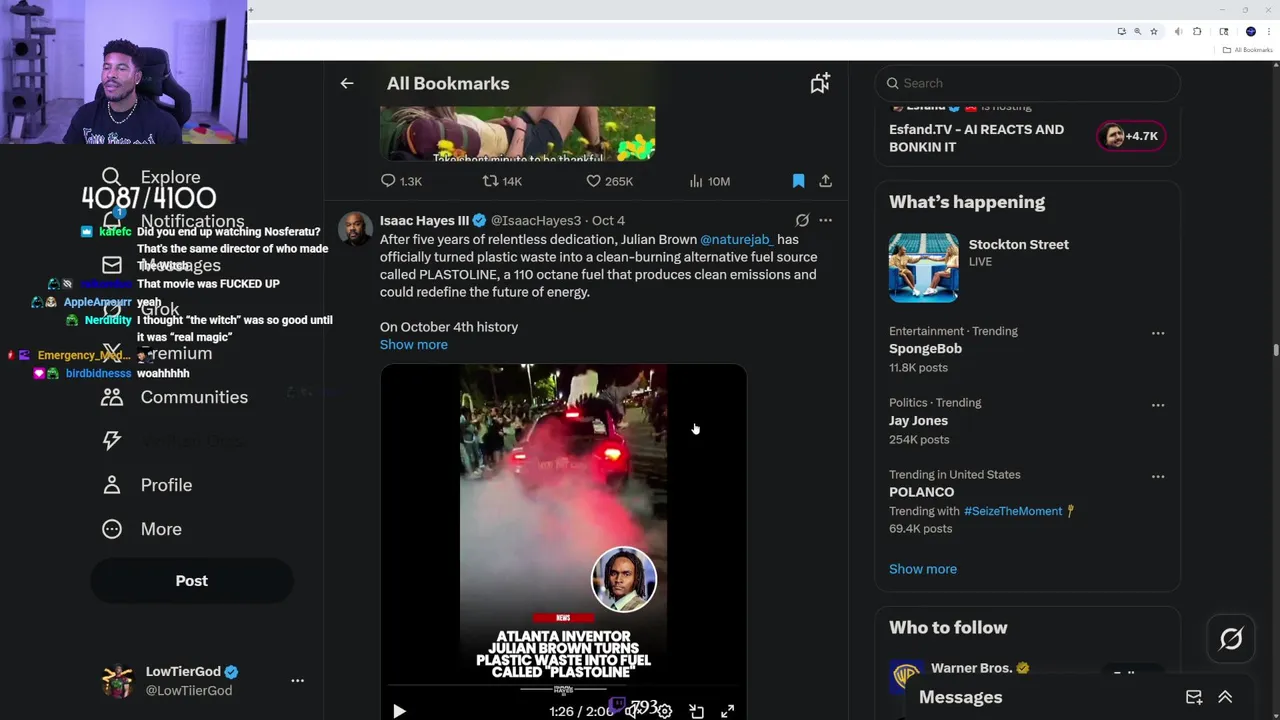Open Isaac Hayes III profile avatar
Image resolution: width=1280 pixels, height=720 pixels.
[x=355, y=229]
